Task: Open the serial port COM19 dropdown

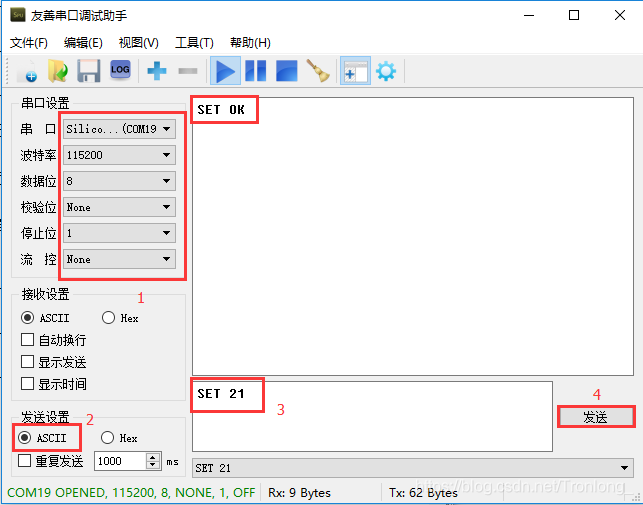Action: pyautogui.click(x=119, y=129)
